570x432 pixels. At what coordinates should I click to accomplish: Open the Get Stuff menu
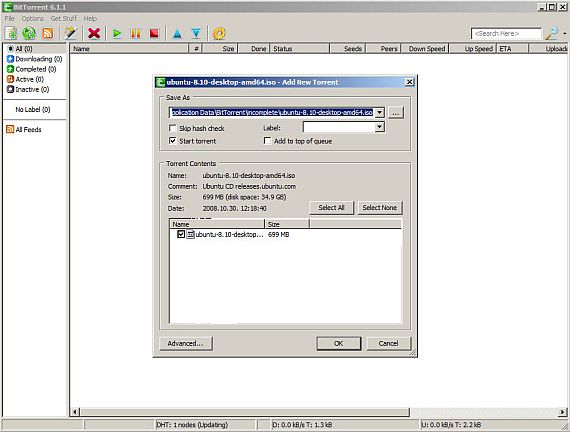click(x=64, y=19)
